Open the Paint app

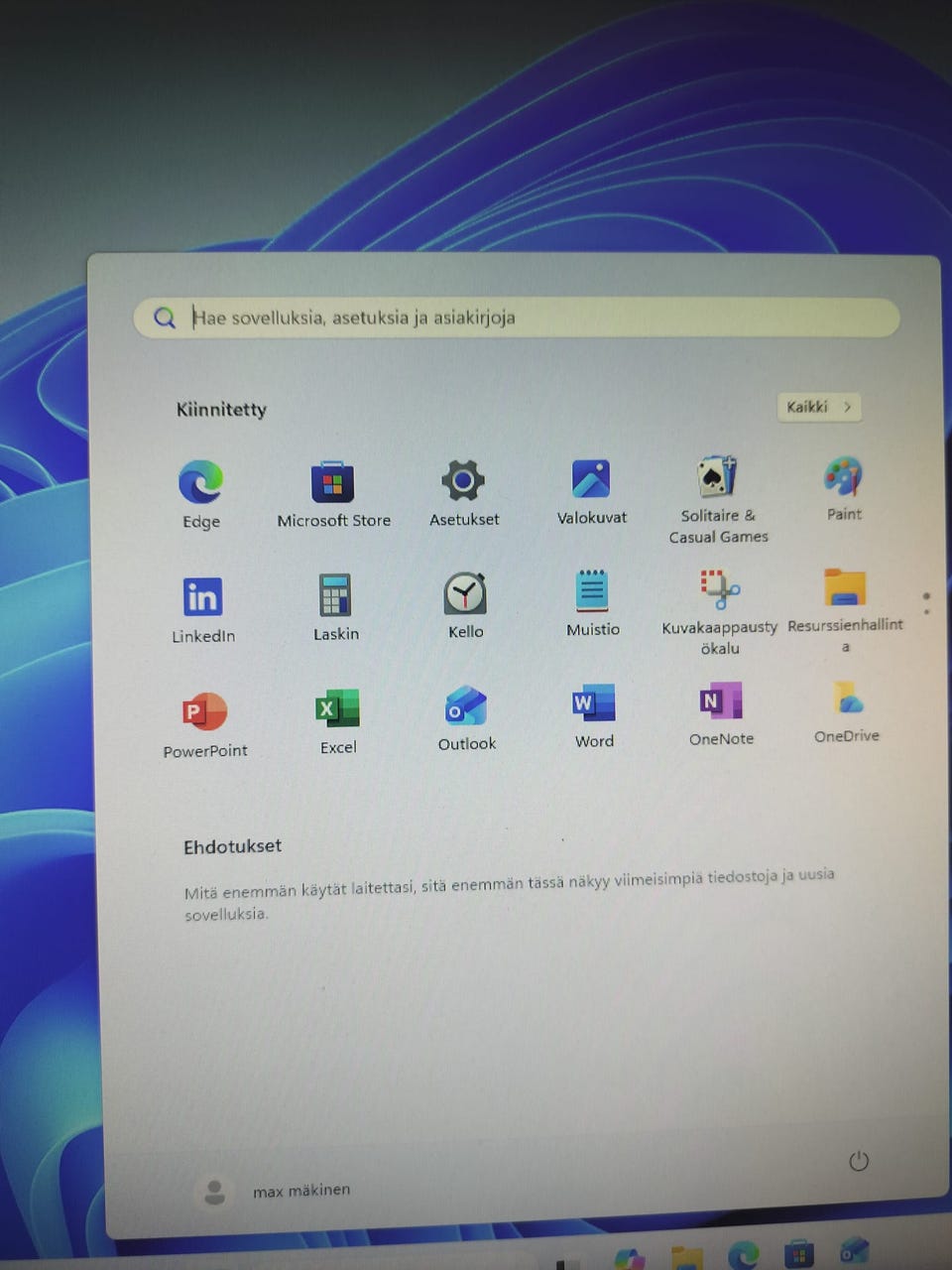coord(844,488)
